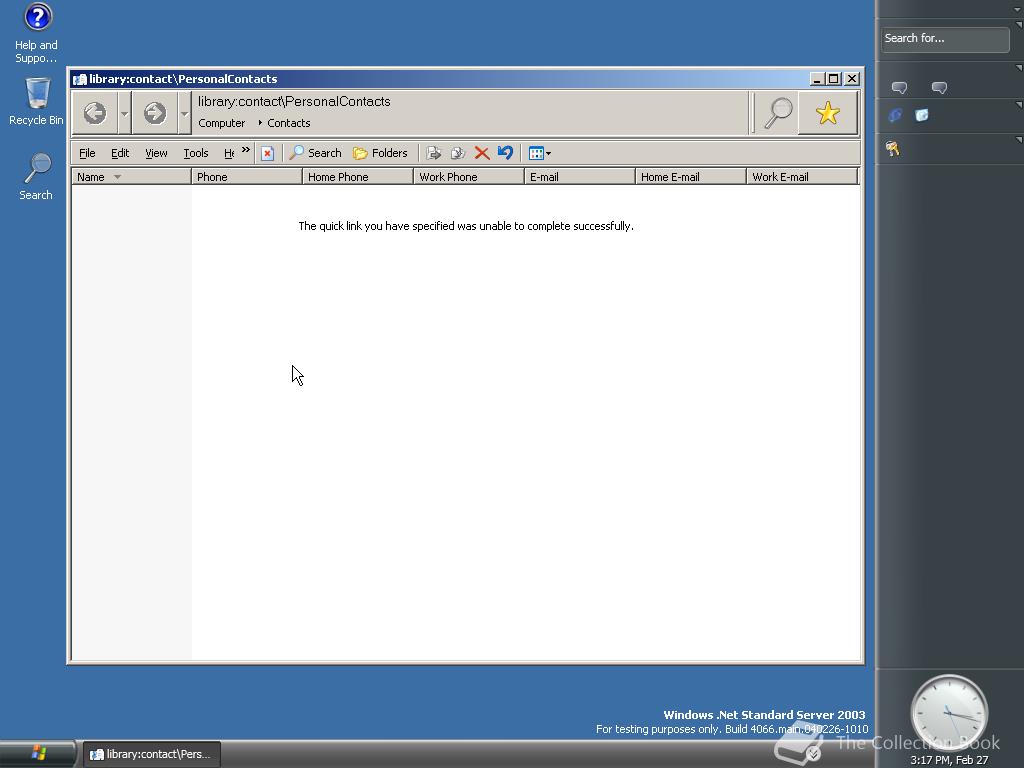Click the red X page icon in toolbar
The image size is (1024, 768).
pyautogui.click(x=267, y=153)
